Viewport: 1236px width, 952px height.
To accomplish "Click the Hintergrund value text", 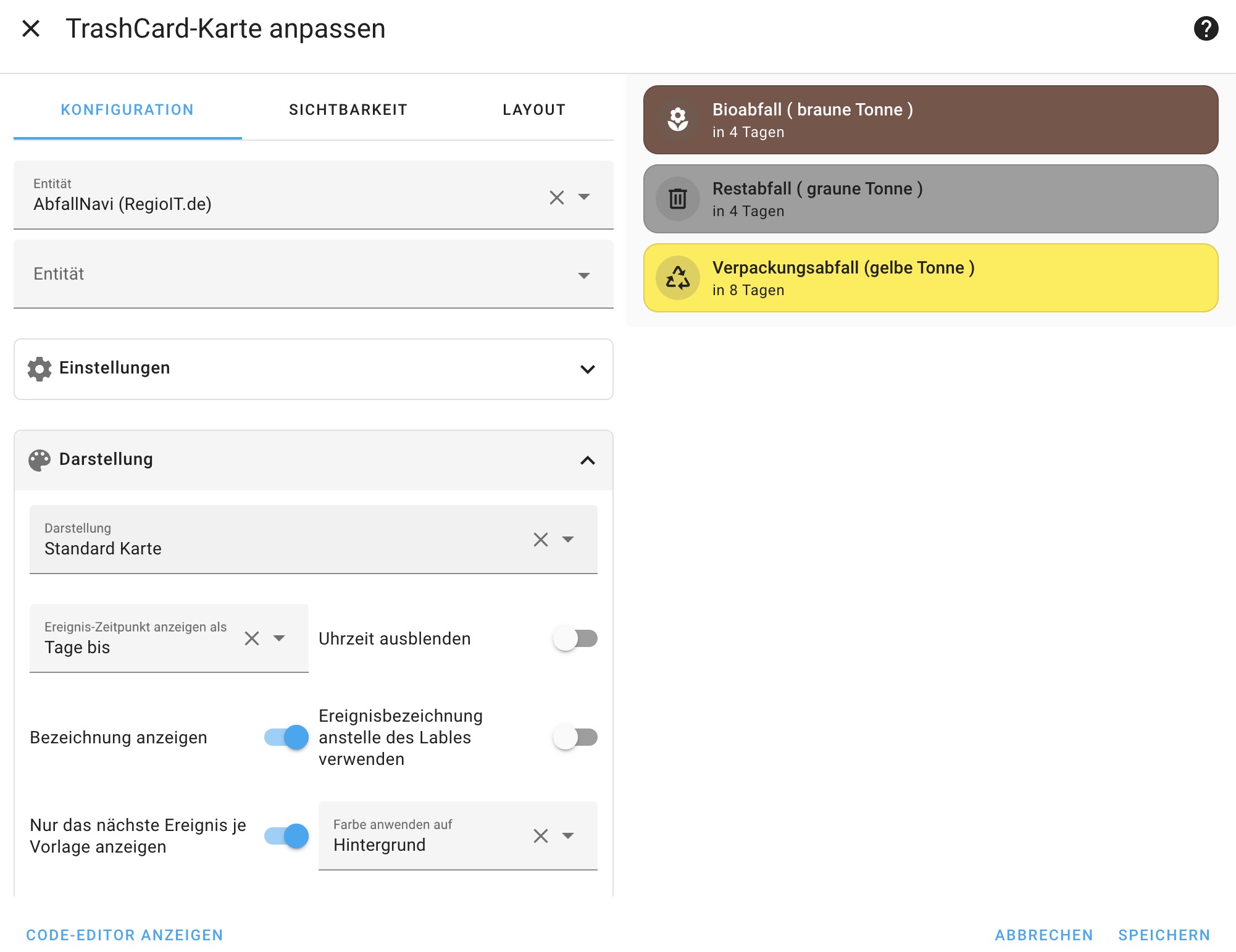I will pyautogui.click(x=380, y=845).
